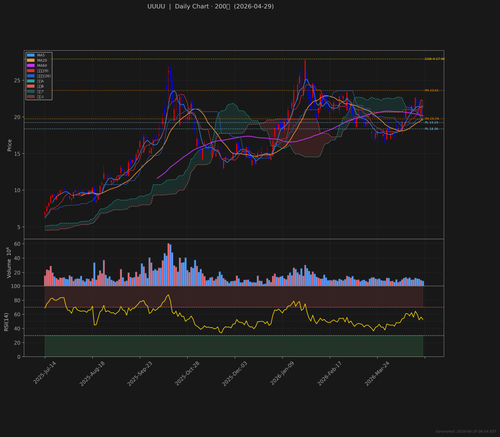The height and width of the screenshot is (437, 500).
Task: Click the 40 tick on the Volume axis
Action: 17,258
